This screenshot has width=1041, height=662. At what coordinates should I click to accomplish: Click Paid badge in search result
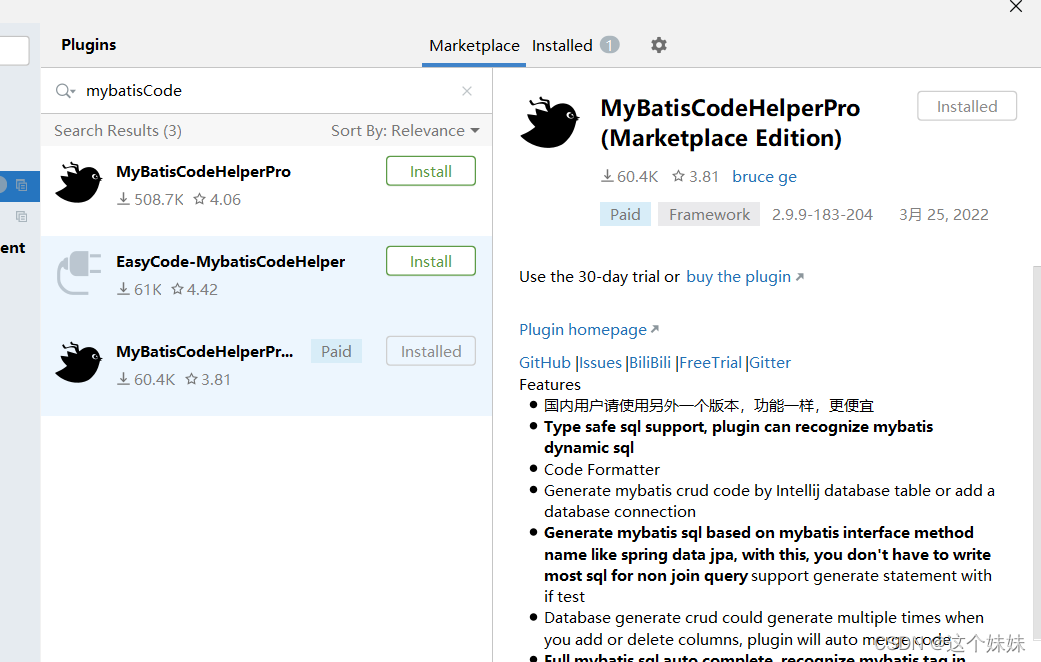[336, 351]
